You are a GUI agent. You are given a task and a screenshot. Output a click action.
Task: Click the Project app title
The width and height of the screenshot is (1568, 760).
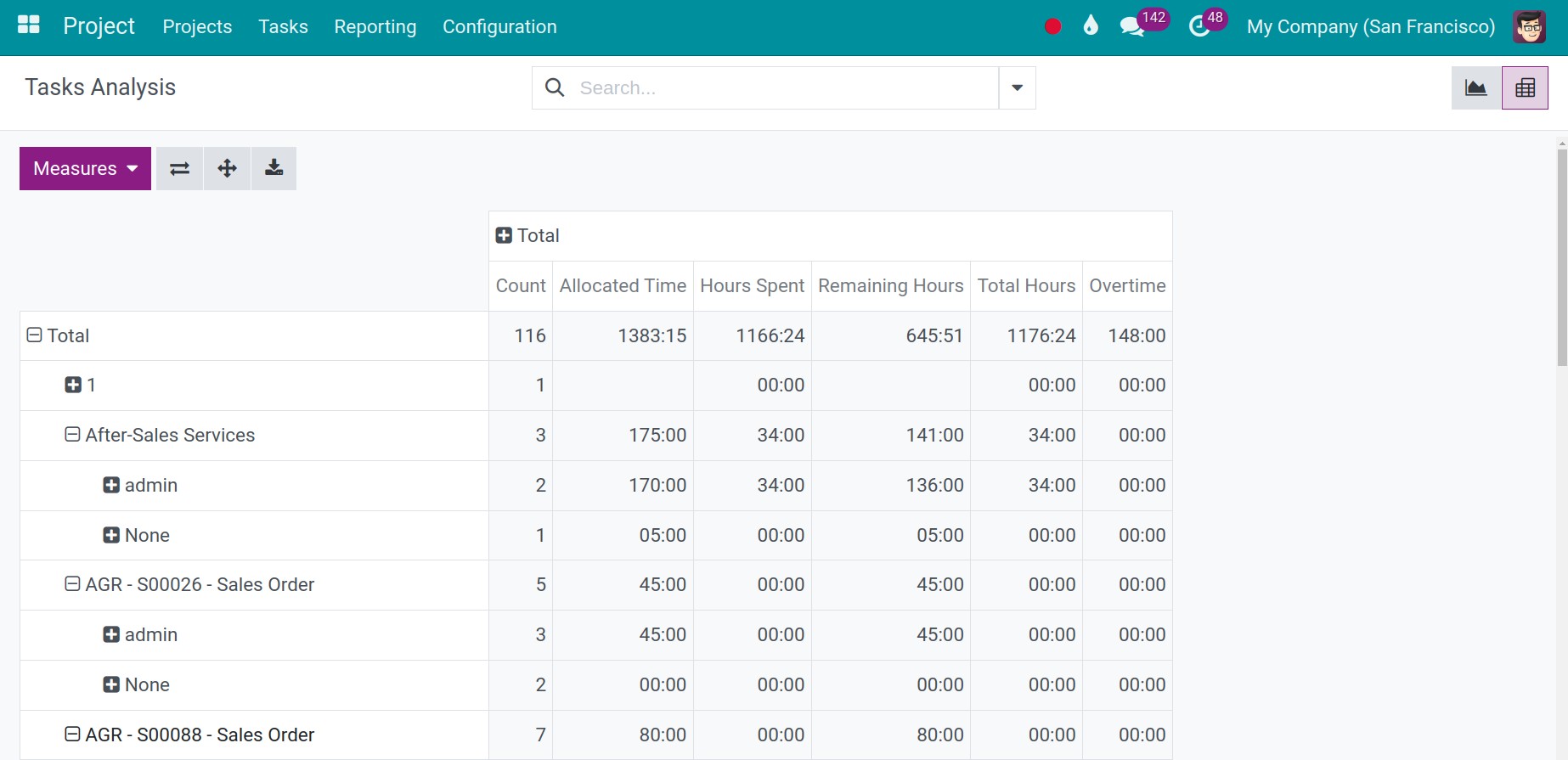click(99, 26)
